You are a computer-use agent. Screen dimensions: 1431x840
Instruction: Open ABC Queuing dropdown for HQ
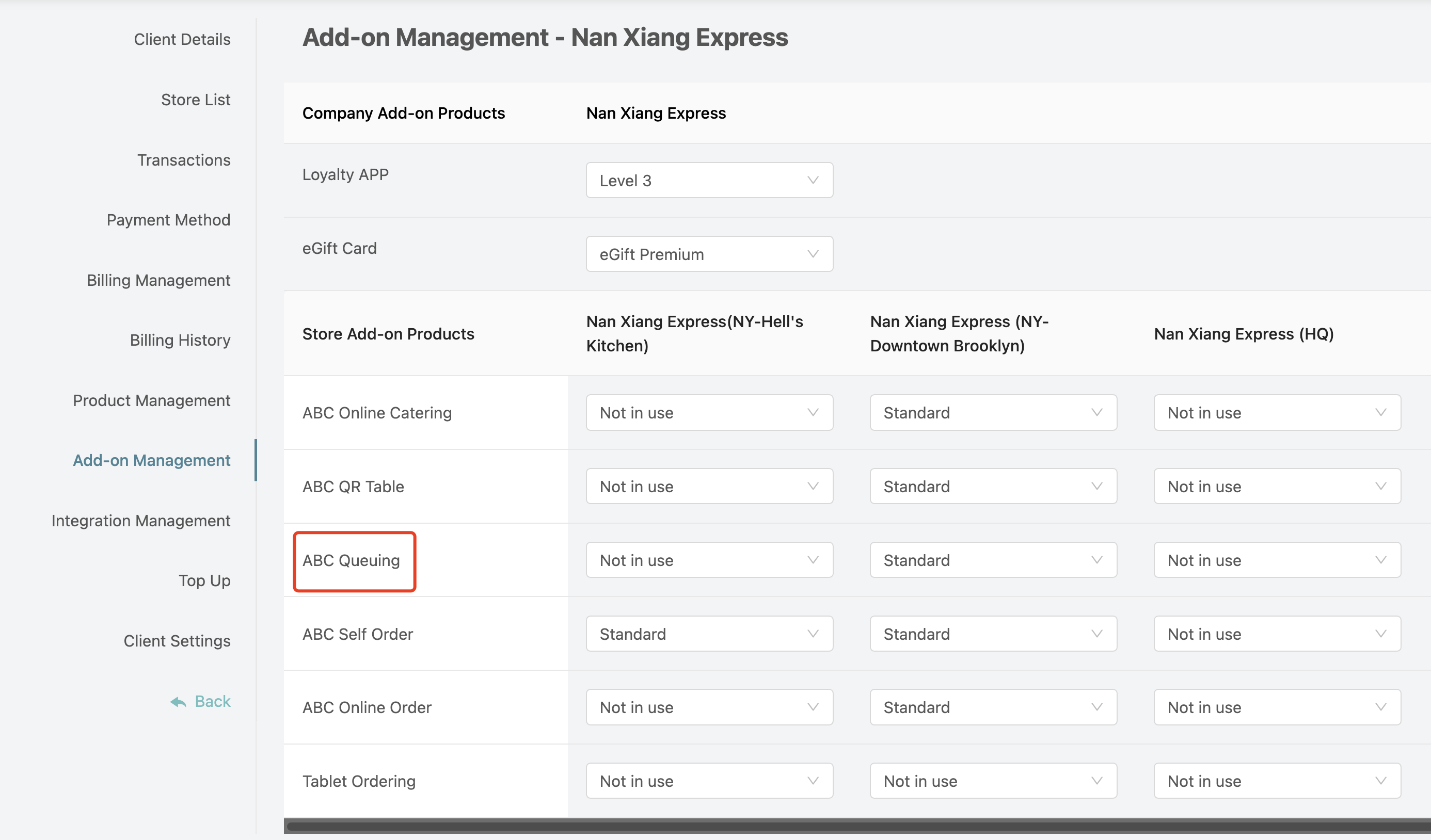(x=1277, y=560)
